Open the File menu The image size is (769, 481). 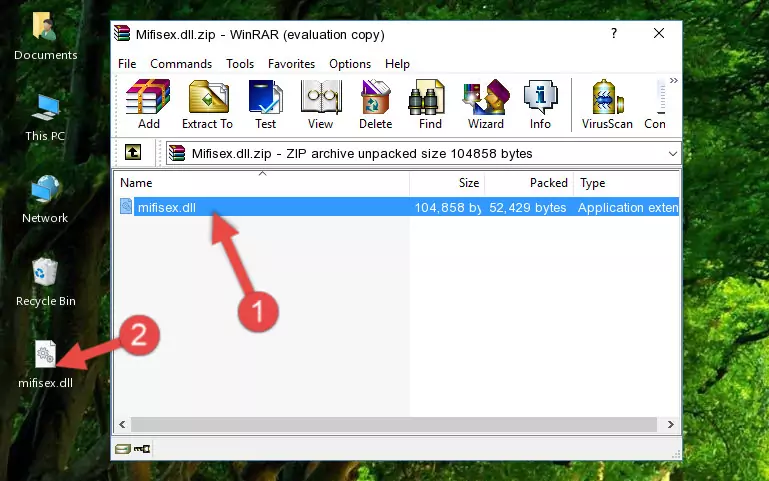pyautogui.click(x=127, y=64)
